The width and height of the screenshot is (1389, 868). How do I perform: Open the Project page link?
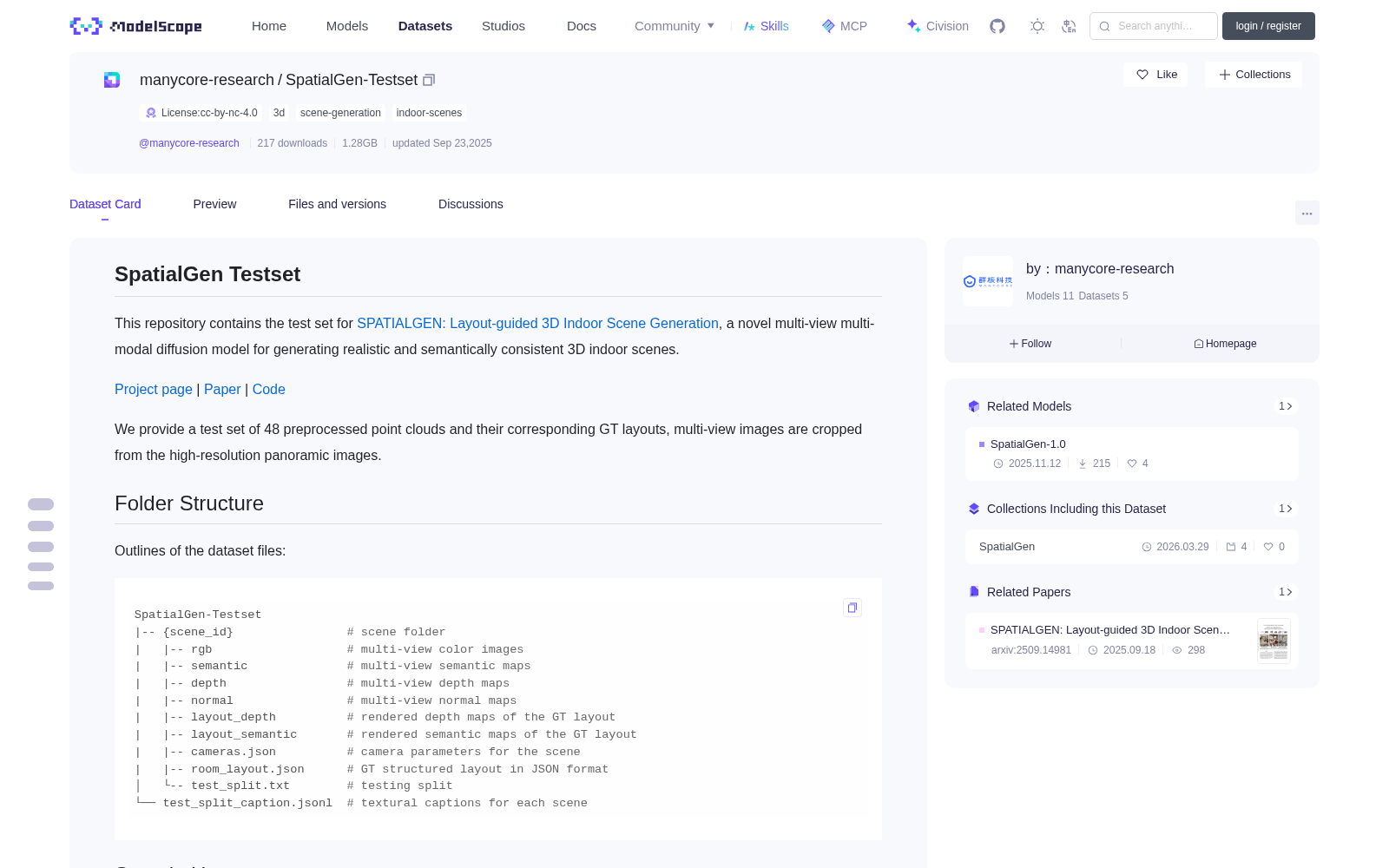coord(154,389)
